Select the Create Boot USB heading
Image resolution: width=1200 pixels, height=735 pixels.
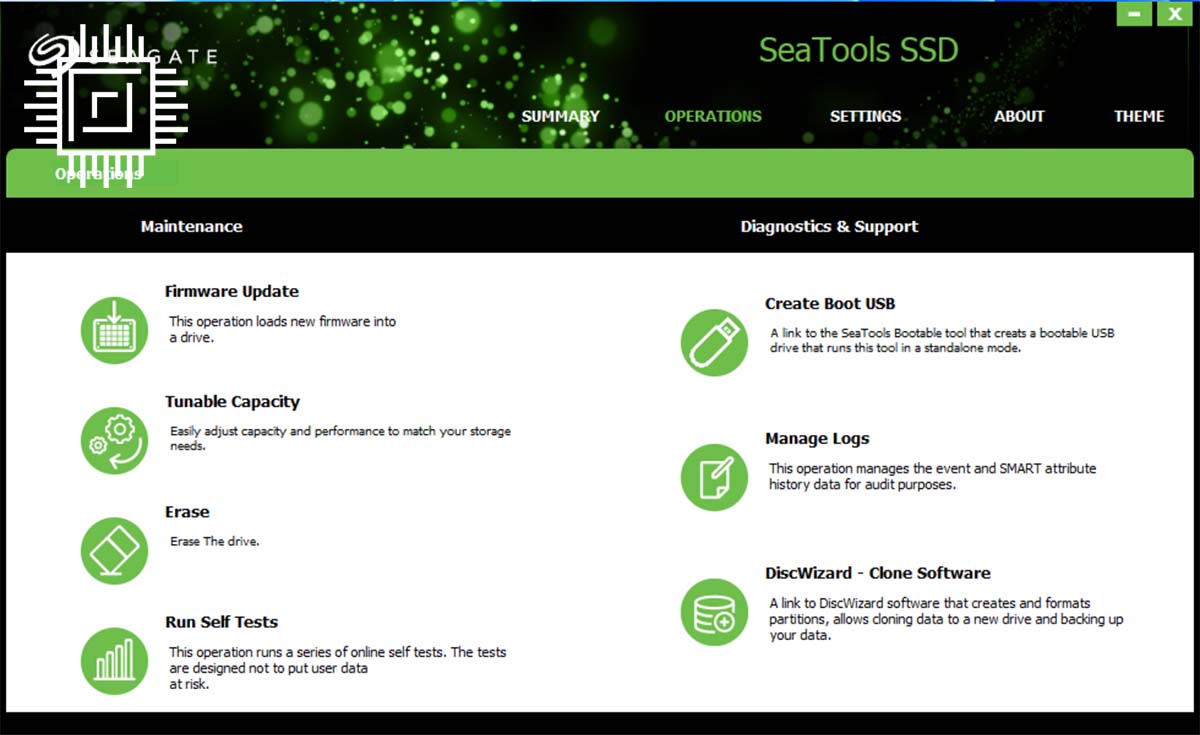click(830, 304)
